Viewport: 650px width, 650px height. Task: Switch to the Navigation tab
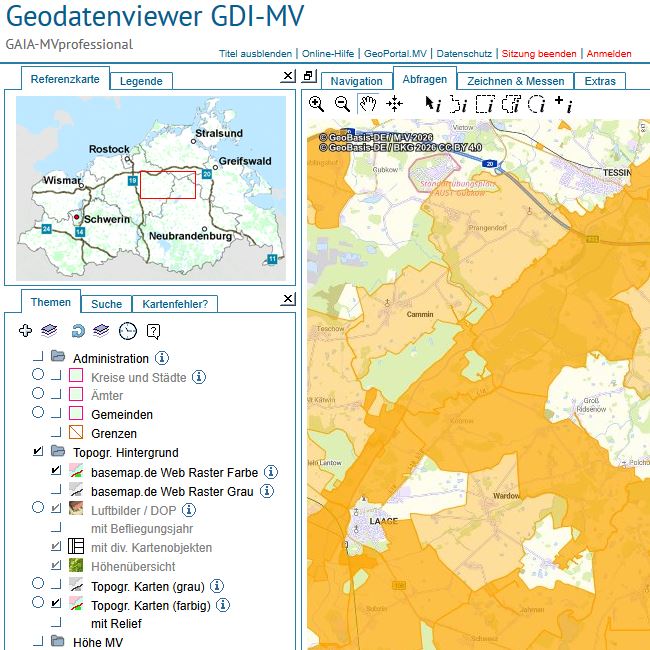pos(357,81)
